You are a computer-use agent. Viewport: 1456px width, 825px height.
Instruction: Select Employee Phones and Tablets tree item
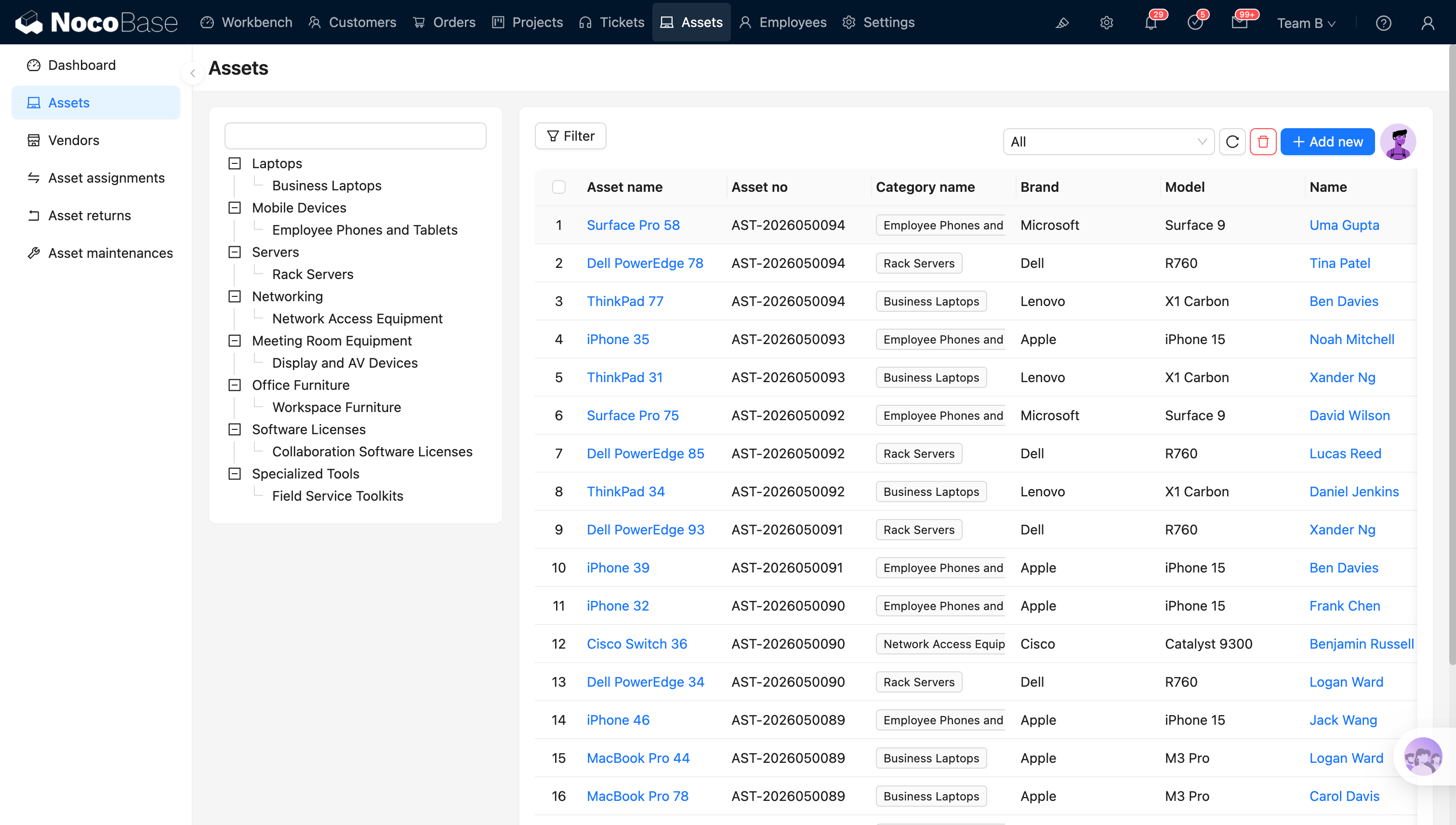pyautogui.click(x=364, y=229)
